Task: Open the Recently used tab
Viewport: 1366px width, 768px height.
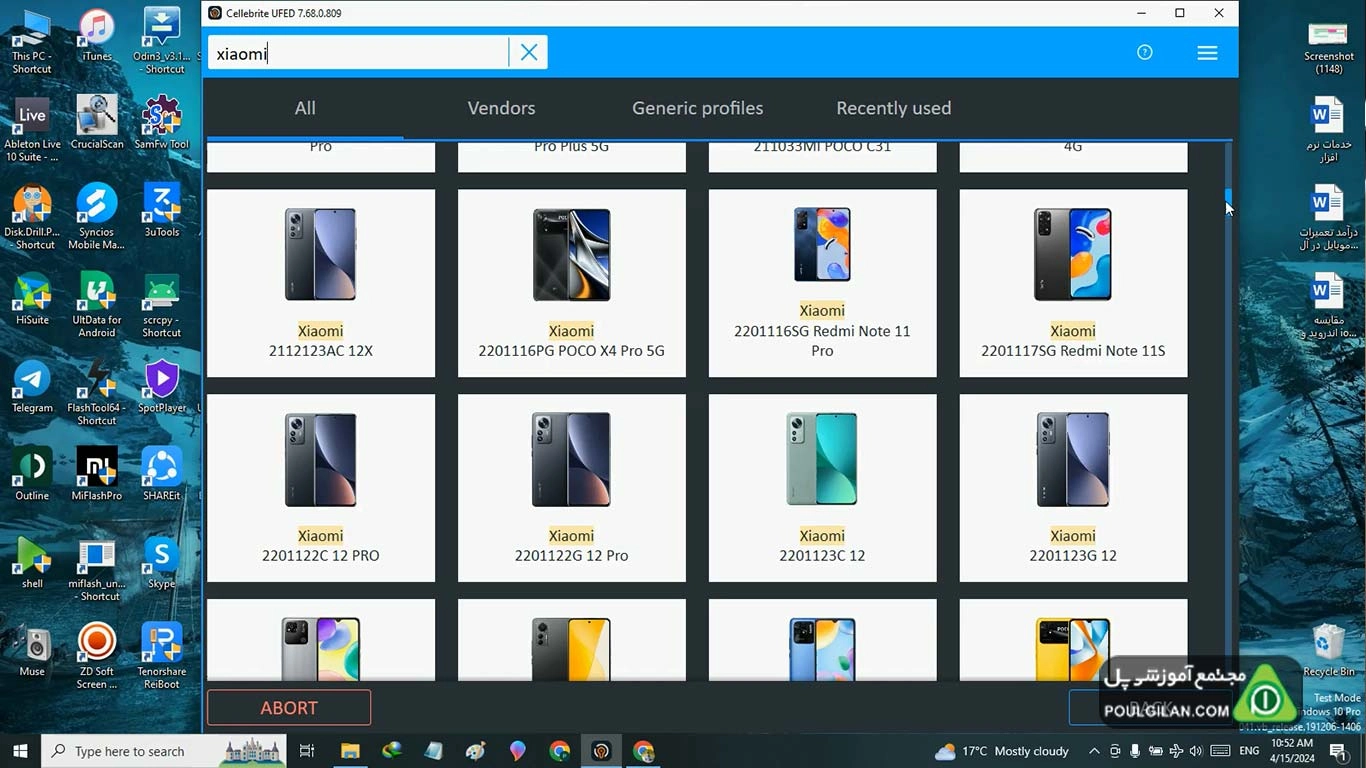Action: (893, 108)
